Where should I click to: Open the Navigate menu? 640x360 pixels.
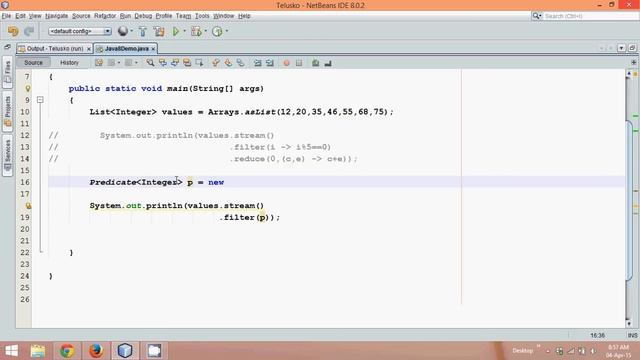tap(56, 16)
